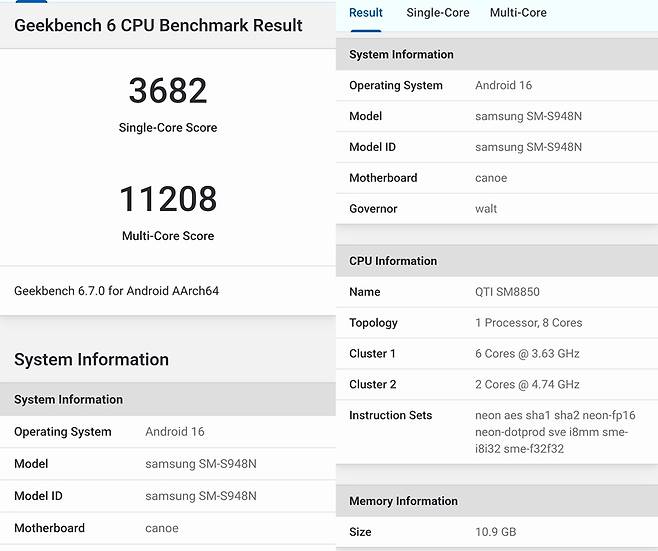
Task: Select the 11208 multi-core score
Action: (x=168, y=198)
